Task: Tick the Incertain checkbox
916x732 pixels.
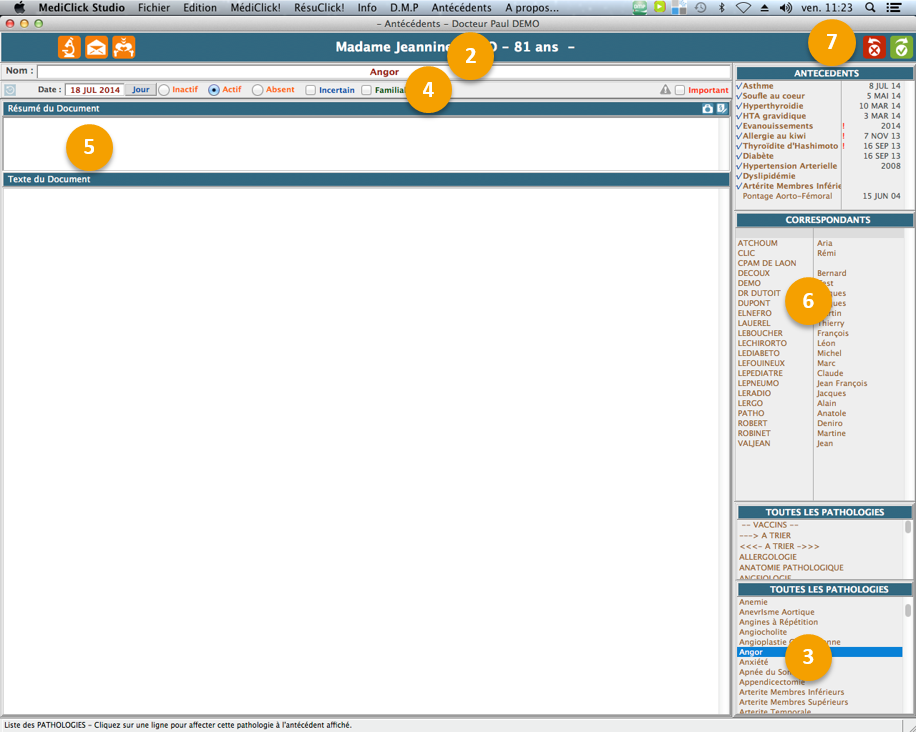Action: (311, 90)
